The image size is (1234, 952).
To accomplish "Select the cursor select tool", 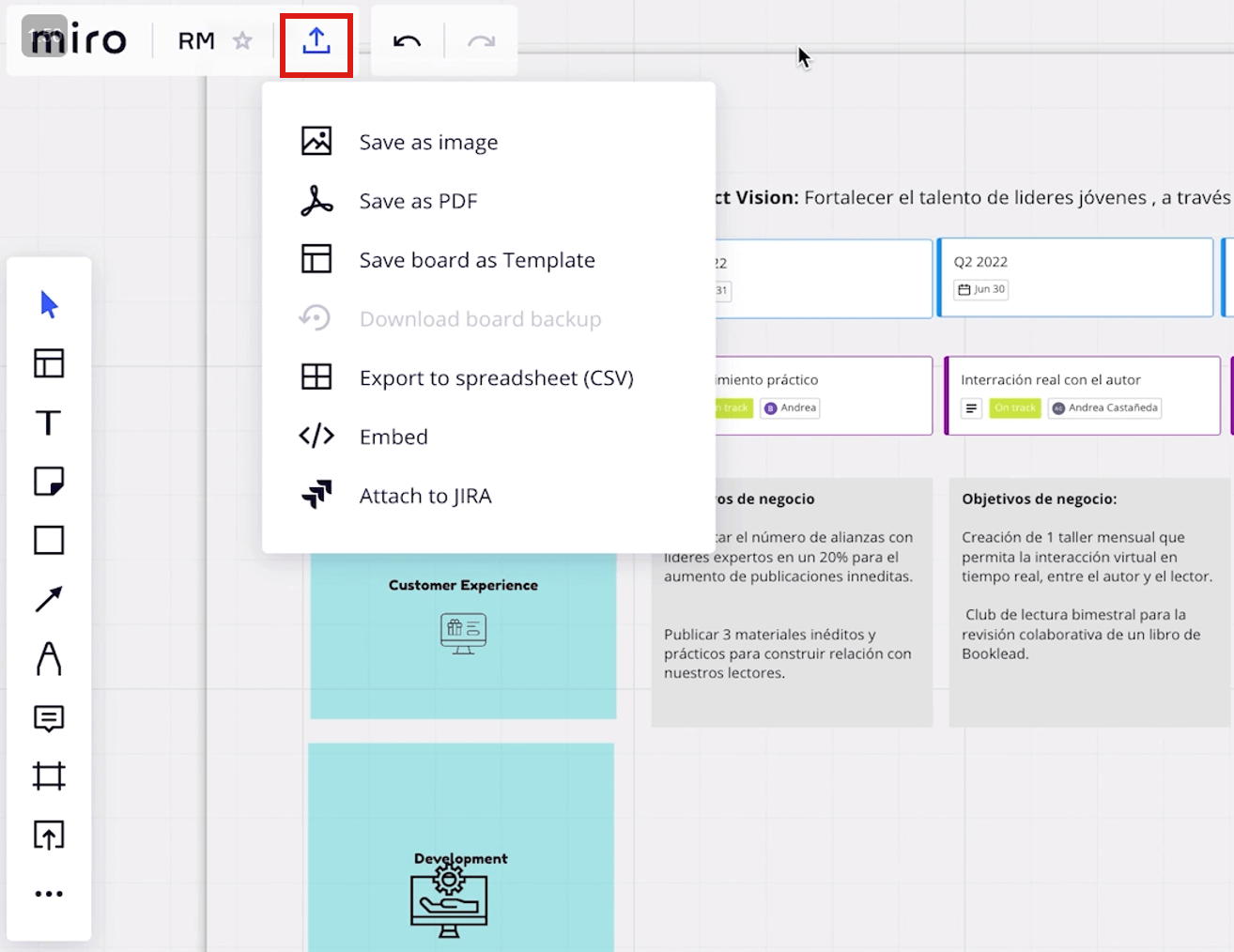I will point(49,304).
